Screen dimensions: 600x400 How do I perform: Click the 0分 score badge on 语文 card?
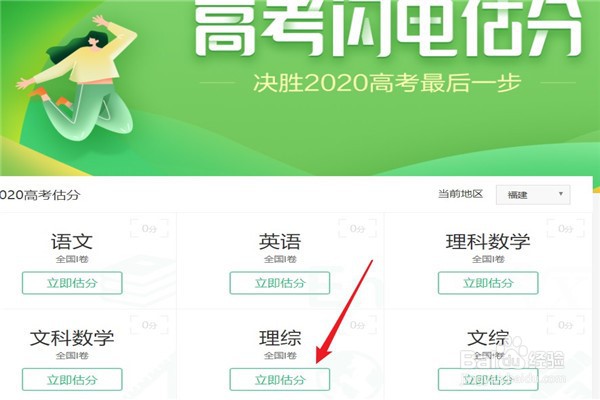pyautogui.click(x=149, y=229)
